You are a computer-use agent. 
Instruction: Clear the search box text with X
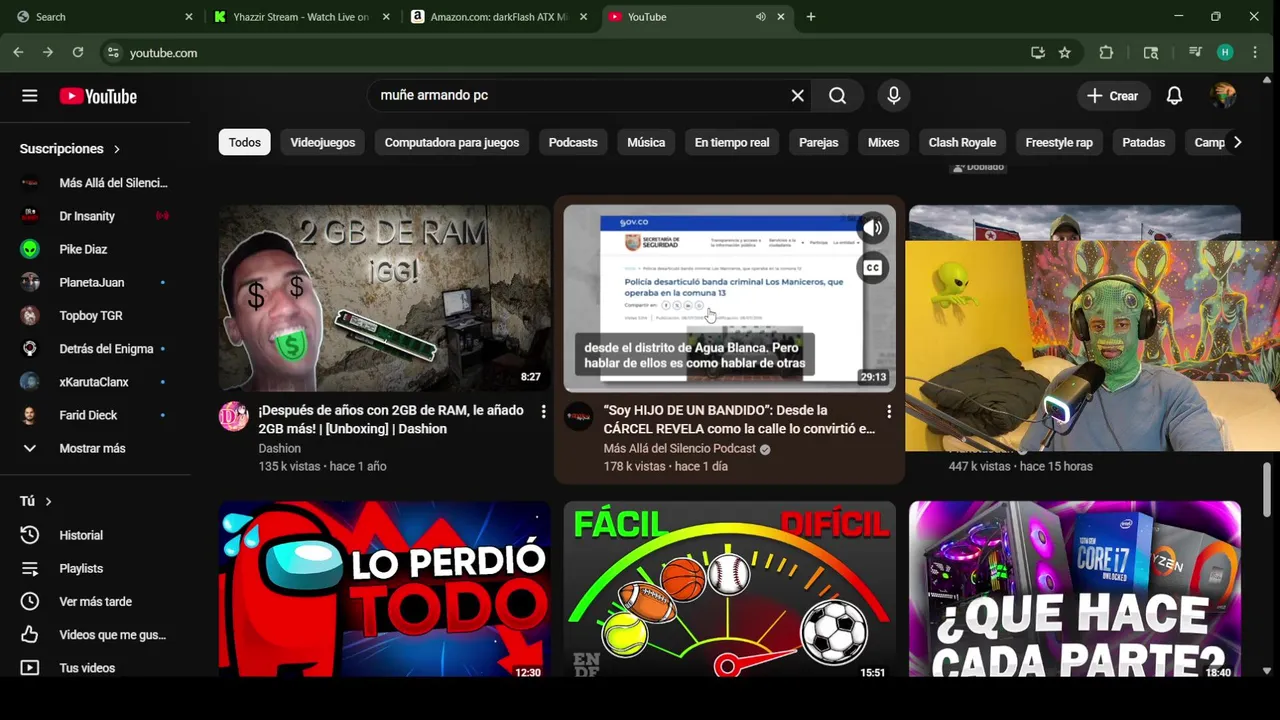797,95
